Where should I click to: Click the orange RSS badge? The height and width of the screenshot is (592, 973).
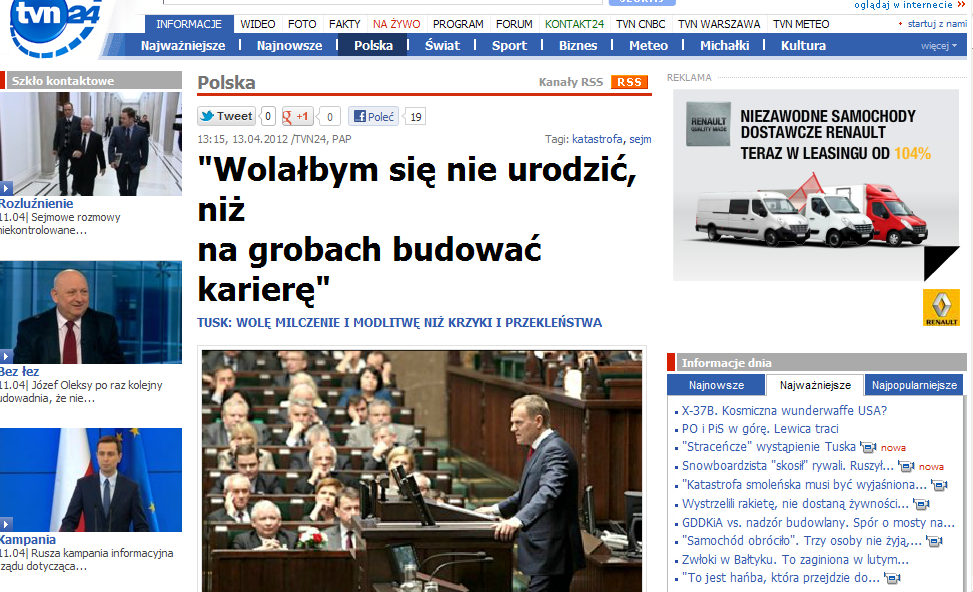629,82
